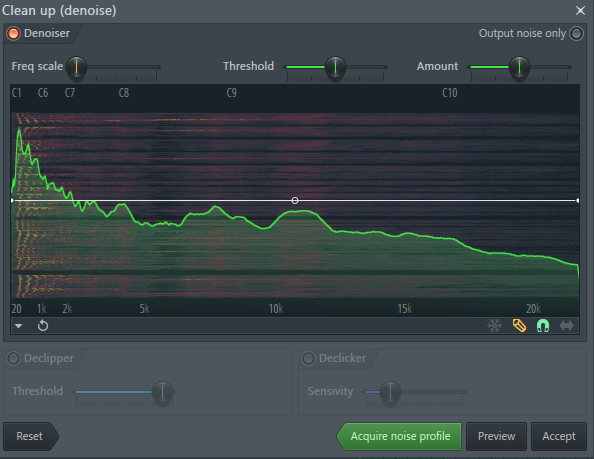Image resolution: width=594 pixels, height=459 pixels.
Task: Click the Accept button
Action: [x=559, y=436]
